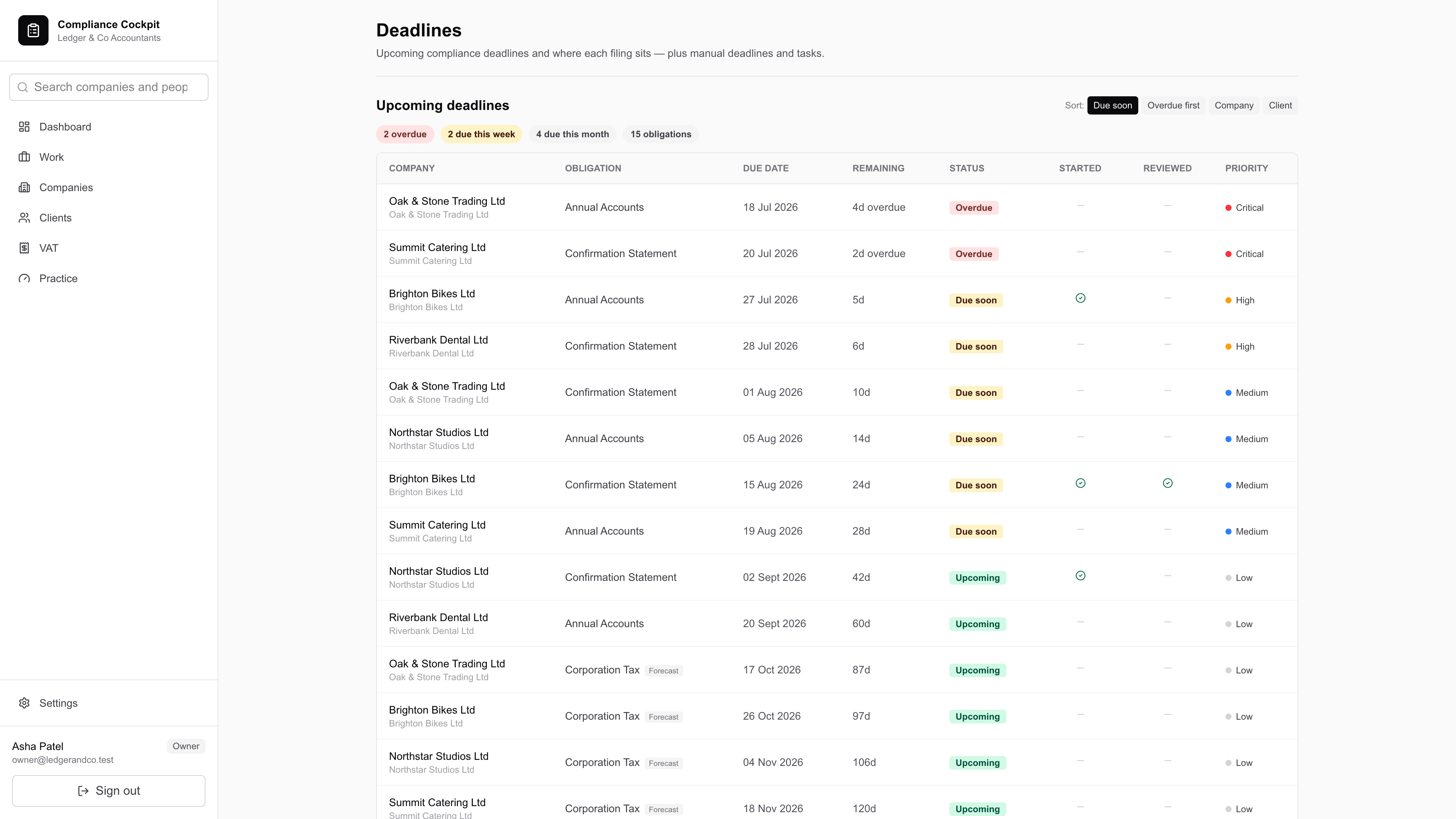1456x819 pixels.
Task: Click the Owner role badge
Action: (186, 746)
